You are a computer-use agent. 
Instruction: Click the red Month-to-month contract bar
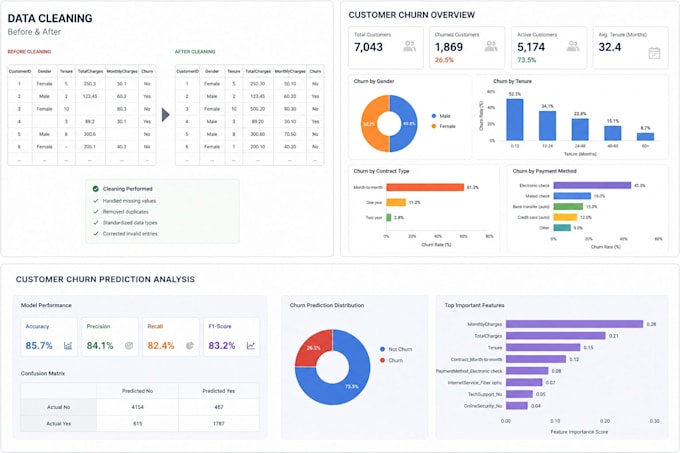coord(425,187)
